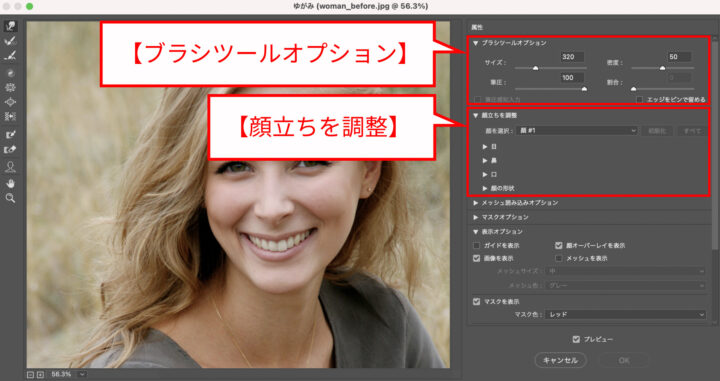Image resolution: width=720 pixels, height=381 pixels.
Task: Click the 密度 slider handle
Action: [x=662, y=68]
